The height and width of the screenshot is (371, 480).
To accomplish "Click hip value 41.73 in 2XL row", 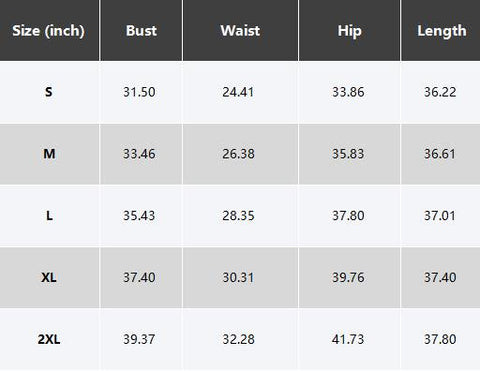I will pyautogui.click(x=348, y=339).
